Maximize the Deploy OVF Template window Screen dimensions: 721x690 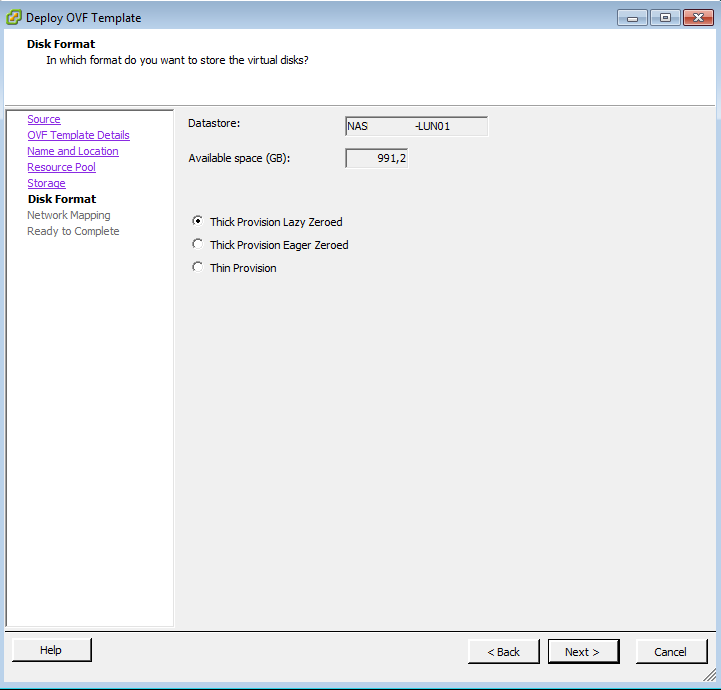pos(665,18)
